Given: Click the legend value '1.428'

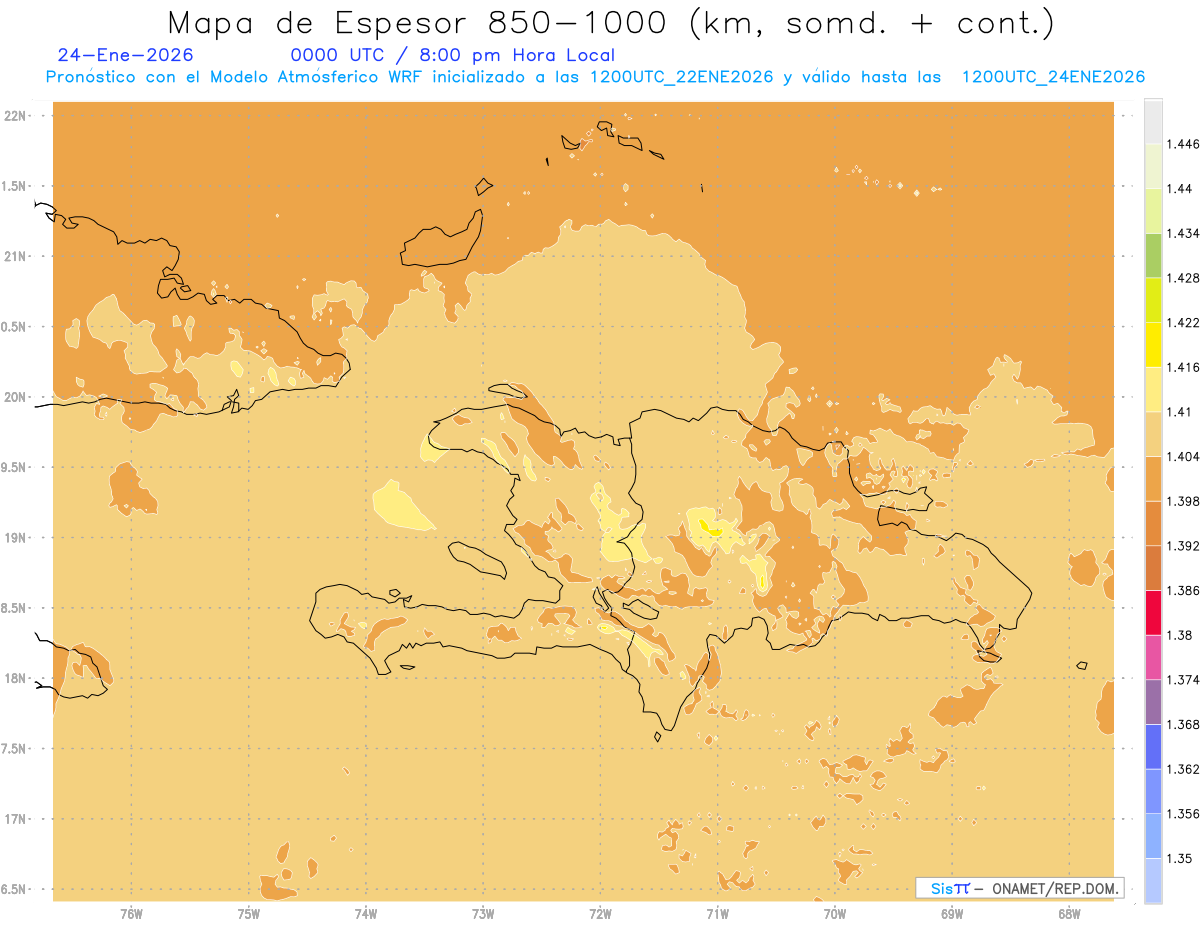Looking at the screenshot, I should tap(1184, 278).
